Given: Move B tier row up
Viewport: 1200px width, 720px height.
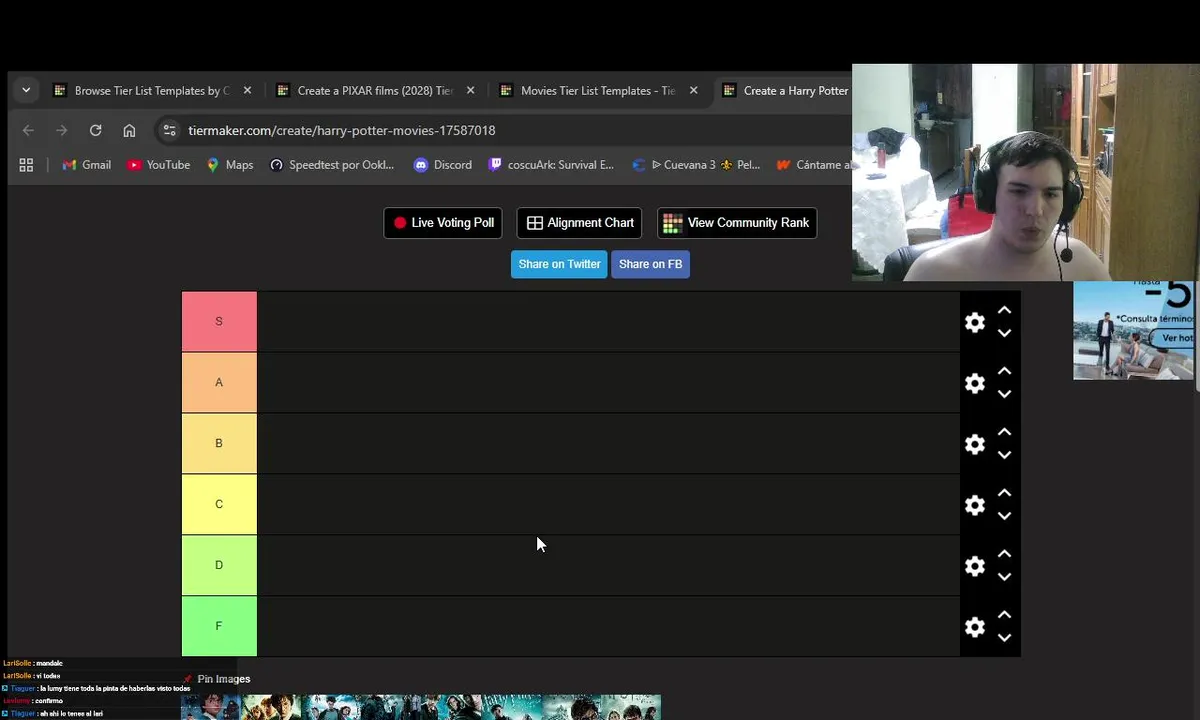Looking at the screenshot, I should [x=1004, y=433].
